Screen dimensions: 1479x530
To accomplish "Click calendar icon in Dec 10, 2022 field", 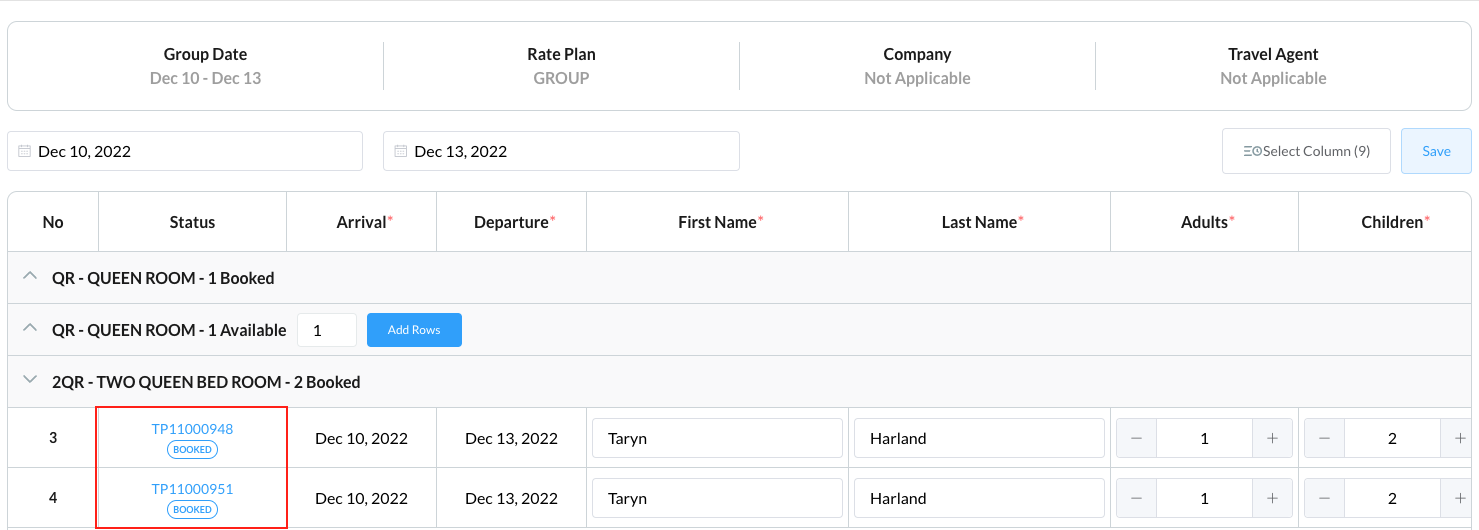I will [25, 151].
